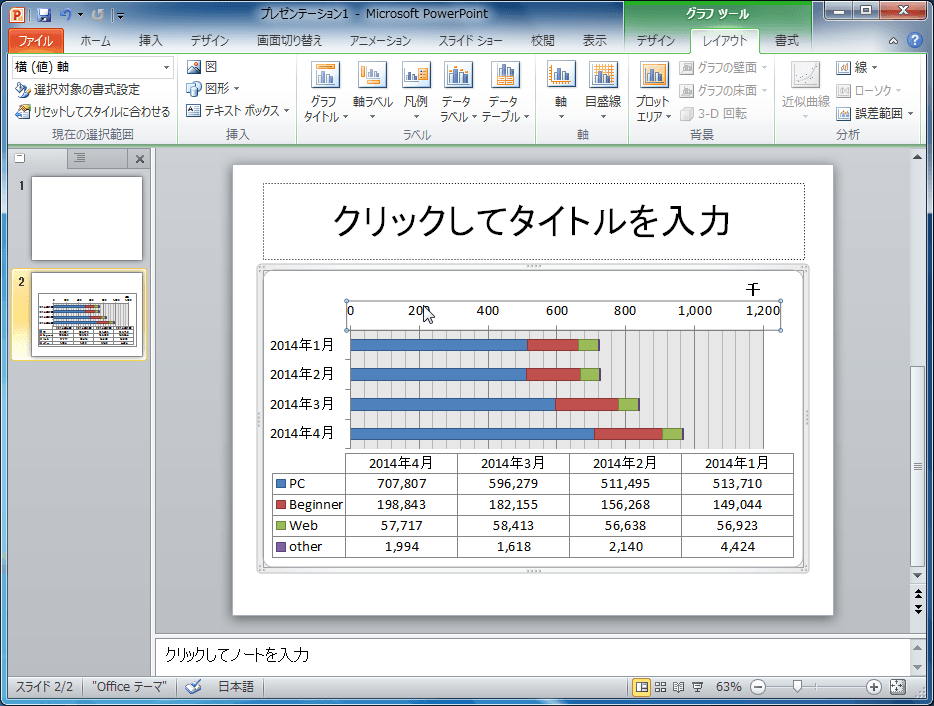Open the ファイル tab
Screen dimensions: 934x706
pos(36,41)
